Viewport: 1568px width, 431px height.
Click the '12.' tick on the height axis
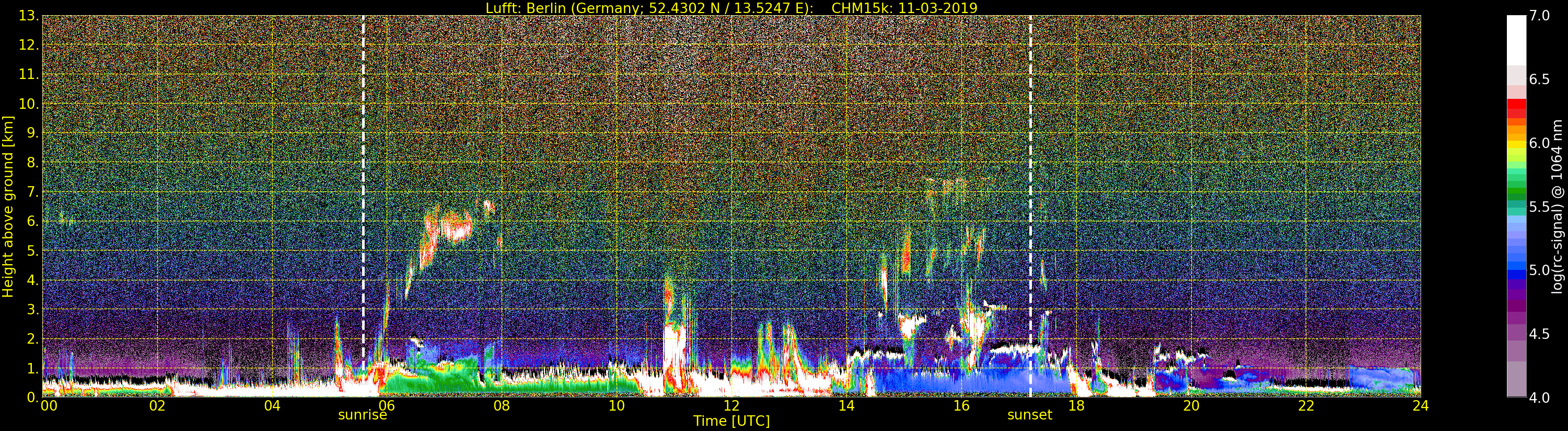(29, 45)
